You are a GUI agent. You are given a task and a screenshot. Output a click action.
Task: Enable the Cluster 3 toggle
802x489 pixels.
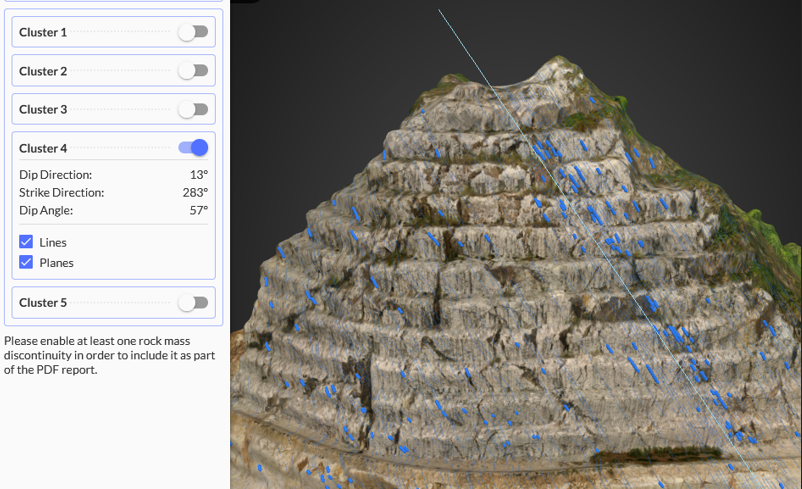[x=193, y=109]
